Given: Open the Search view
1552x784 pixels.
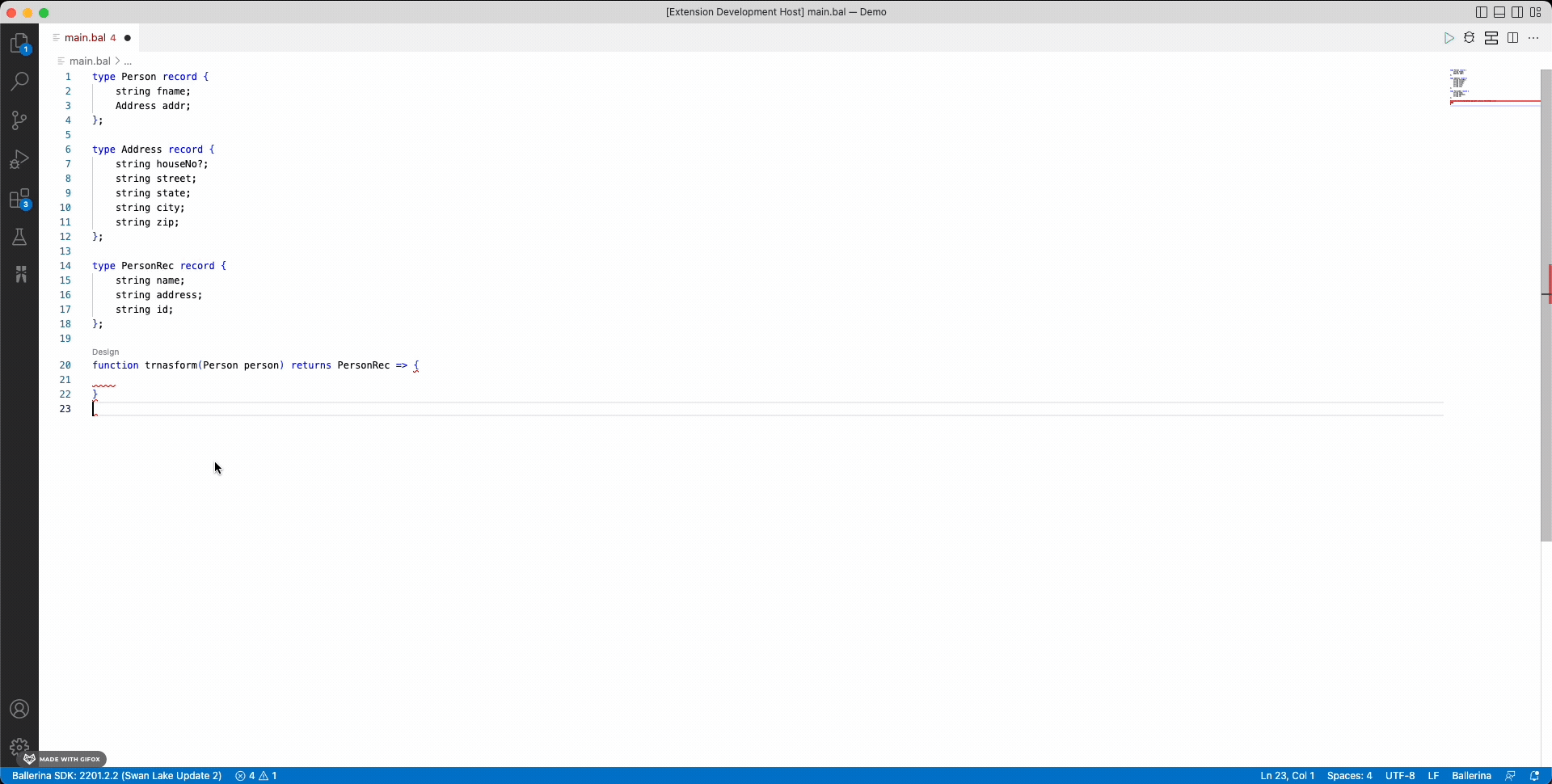Looking at the screenshot, I should coord(19,81).
